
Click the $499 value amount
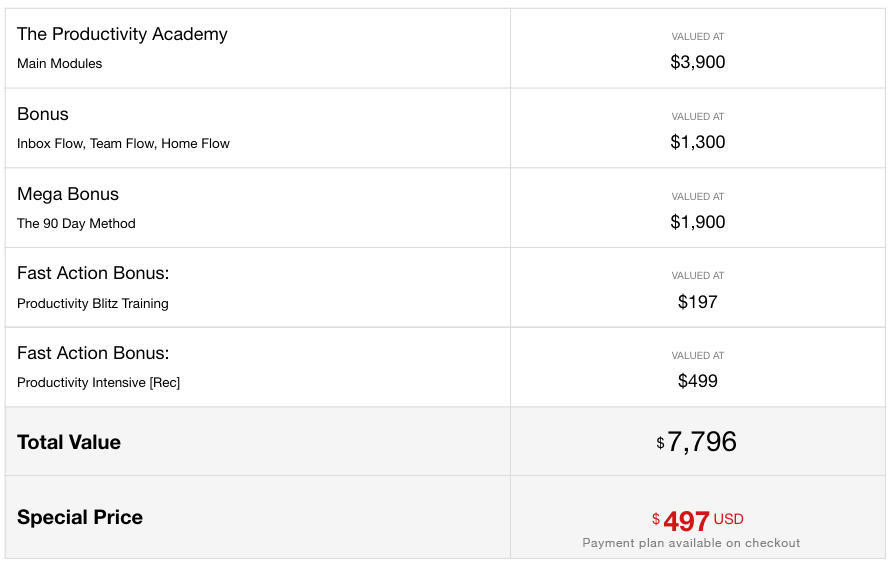[x=697, y=381]
